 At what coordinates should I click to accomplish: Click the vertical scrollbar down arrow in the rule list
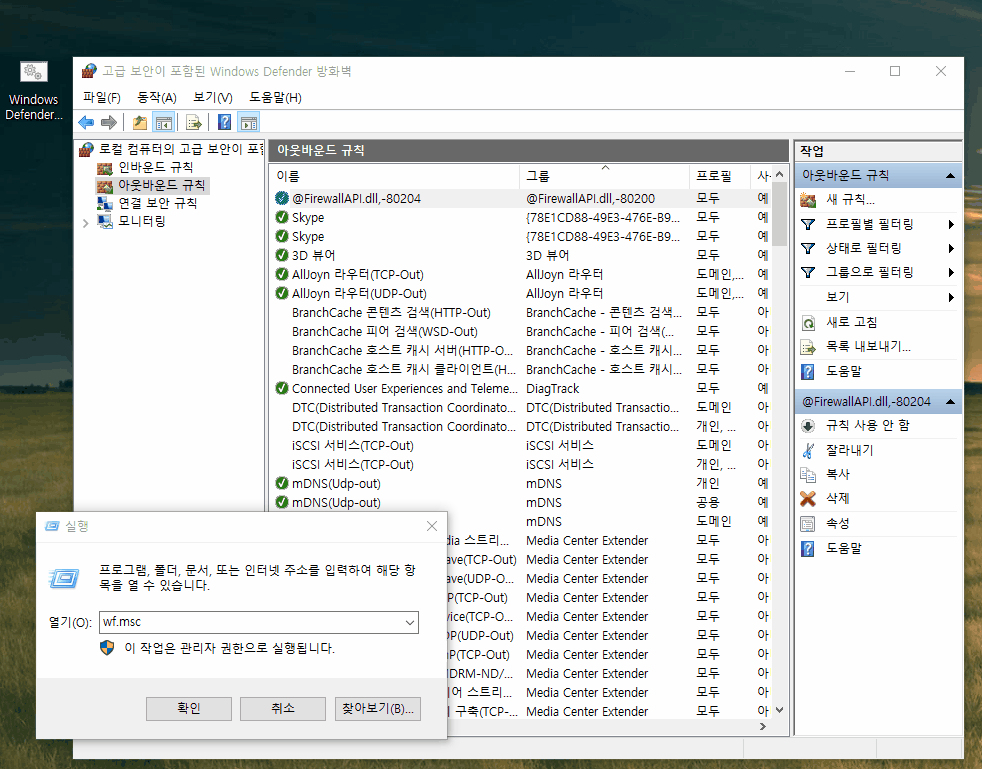(x=779, y=710)
